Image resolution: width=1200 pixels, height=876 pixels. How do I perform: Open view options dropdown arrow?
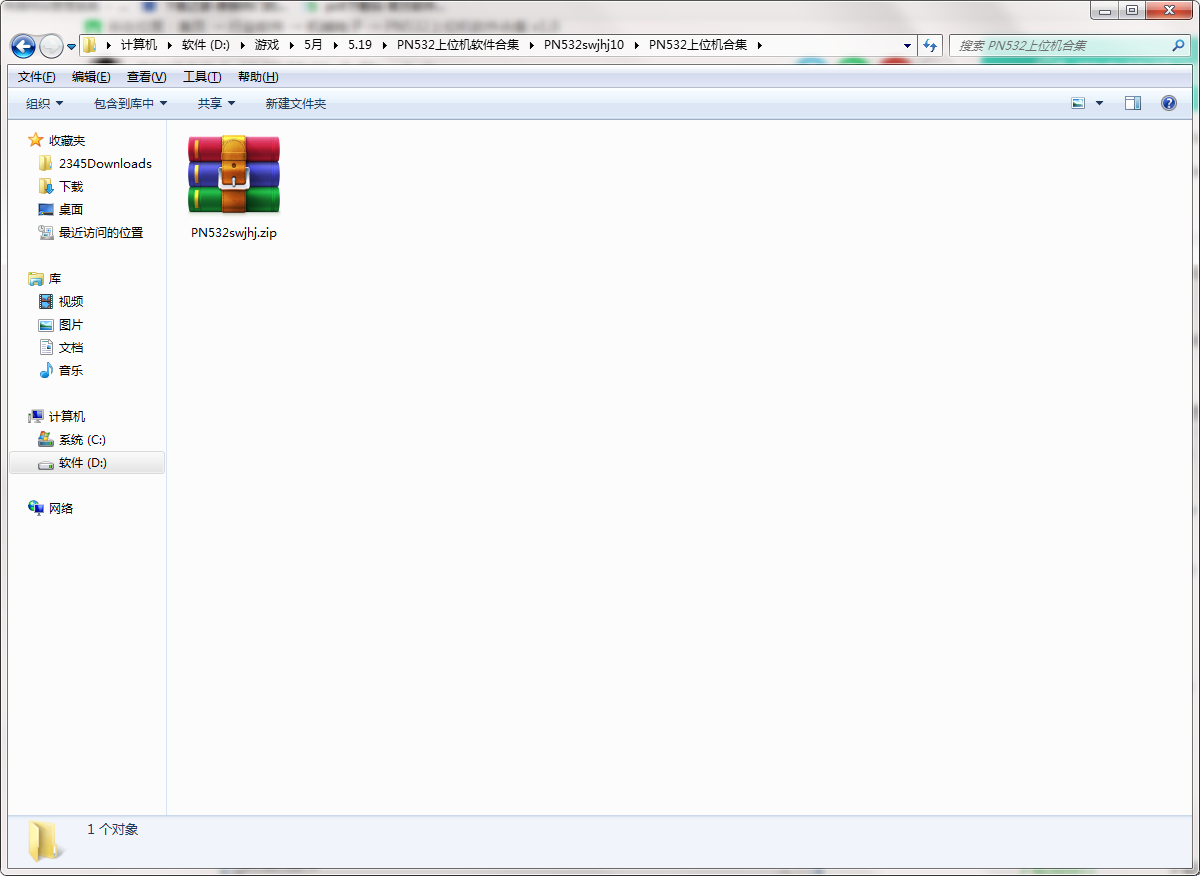[x=1099, y=103]
